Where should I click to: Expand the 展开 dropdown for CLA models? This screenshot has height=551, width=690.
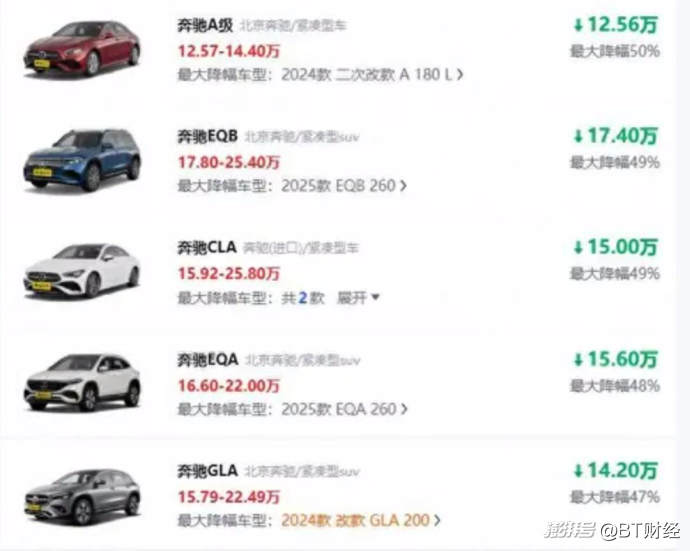pyautogui.click(x=358, y=298)
